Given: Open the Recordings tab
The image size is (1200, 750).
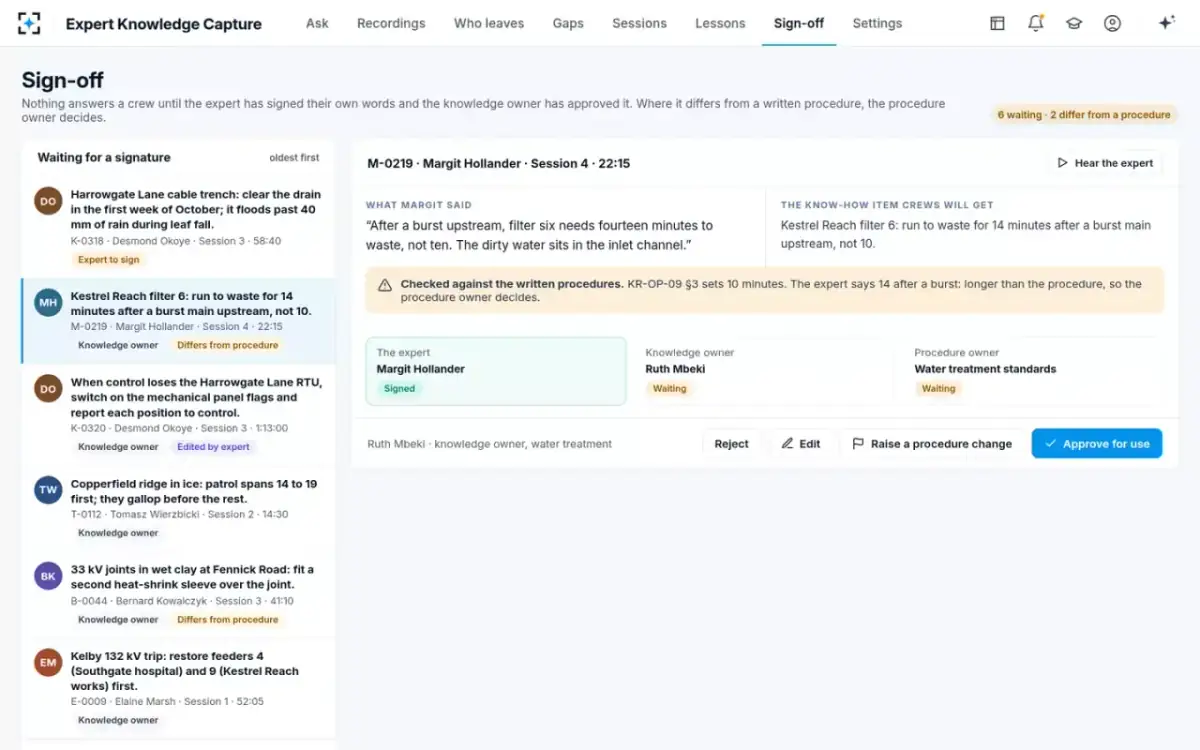Looking at the screenshot, I should click(391, 23).
